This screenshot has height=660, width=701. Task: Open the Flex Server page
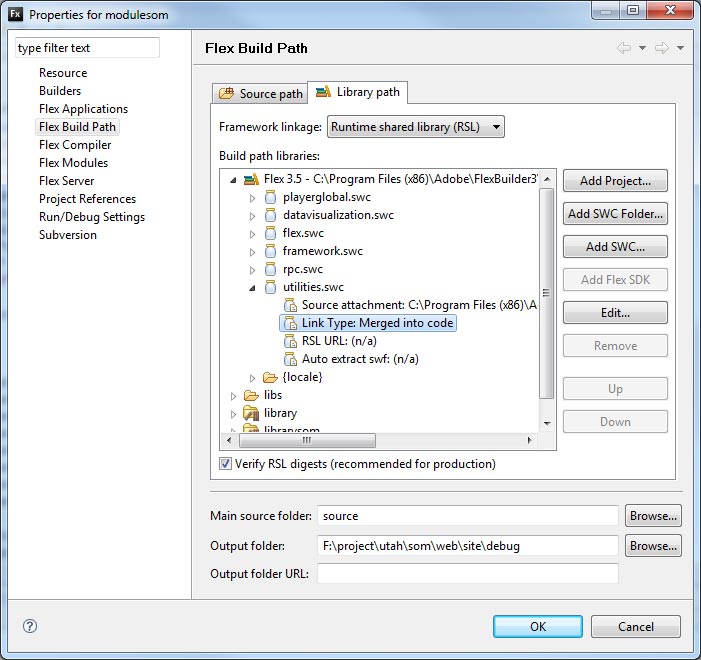(x=67, y=181)
